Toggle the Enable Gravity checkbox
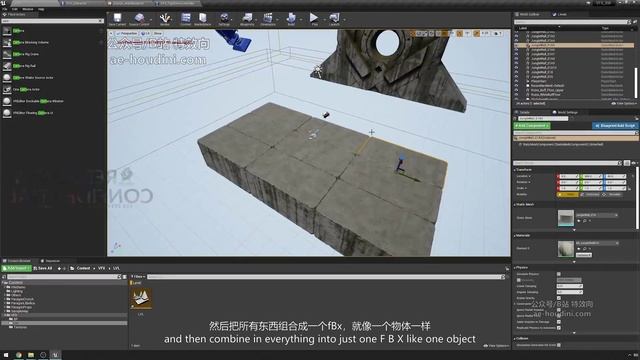Image resolution: width=640 pixels, height=360 pixels. pyautogui.click(x=559, y=298)
